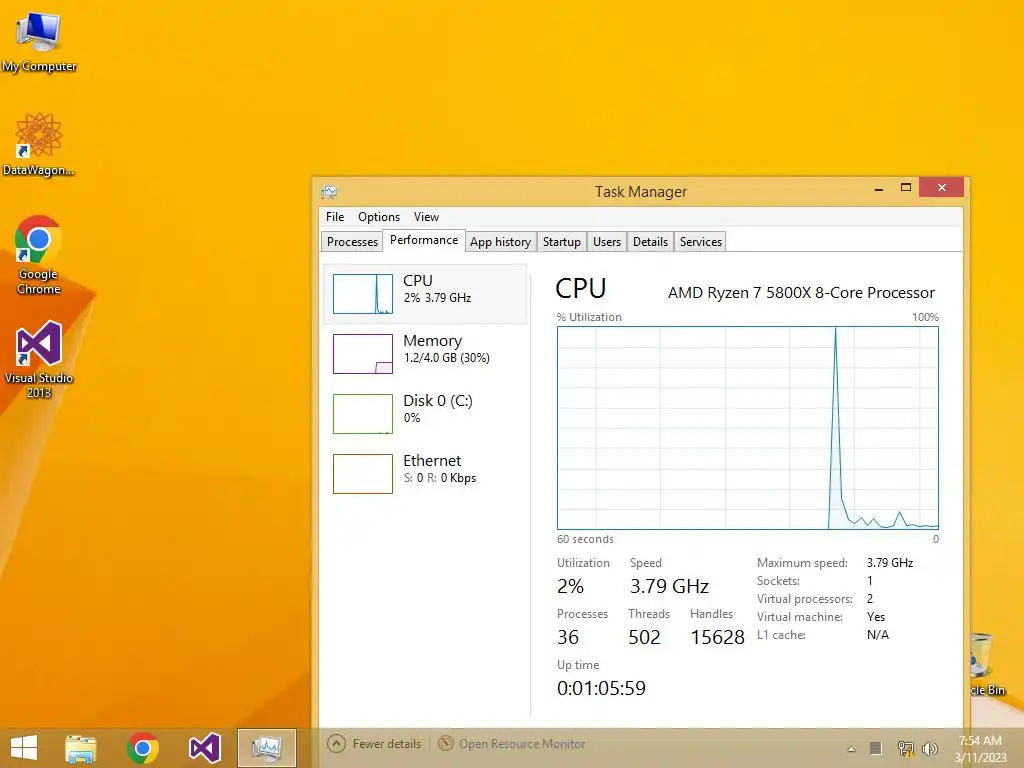This screenshot has height=768, width=1024.
Task: Launch Chrome from the taskbar
Action: (x=143, y=748)
